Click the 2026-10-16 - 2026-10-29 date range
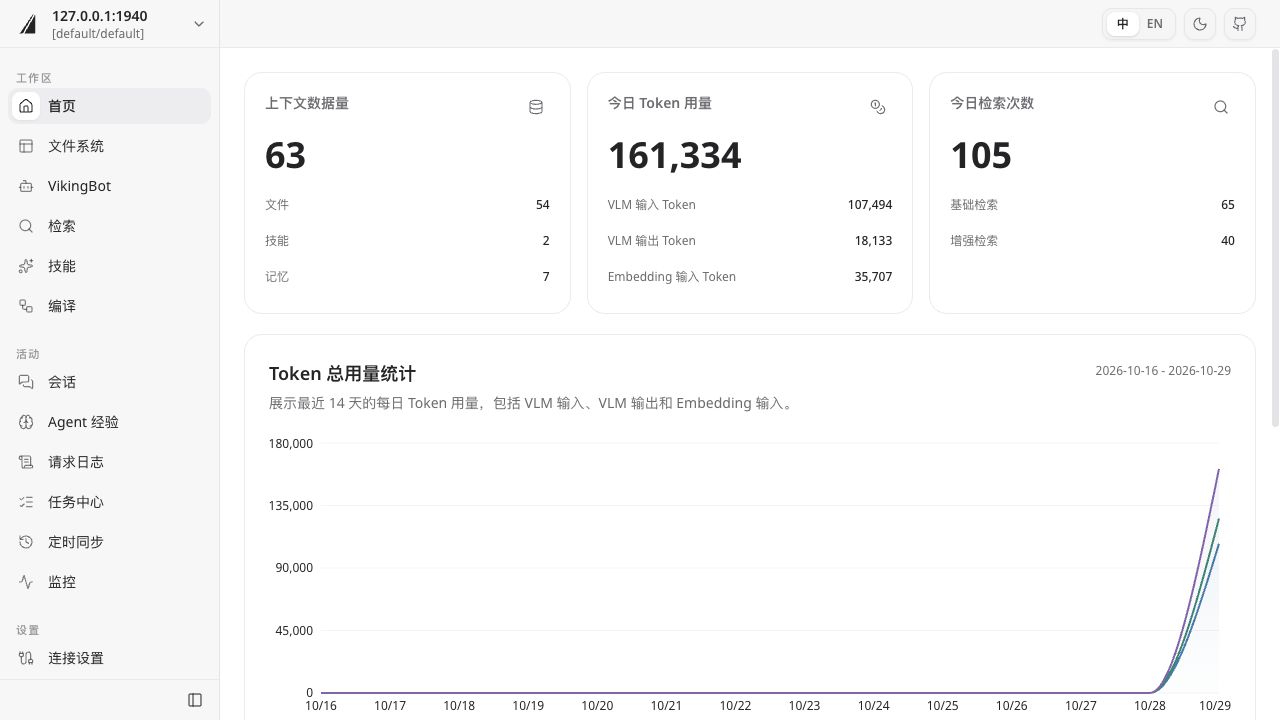This screenshot has height=720, width=1280. point(1163,371)
